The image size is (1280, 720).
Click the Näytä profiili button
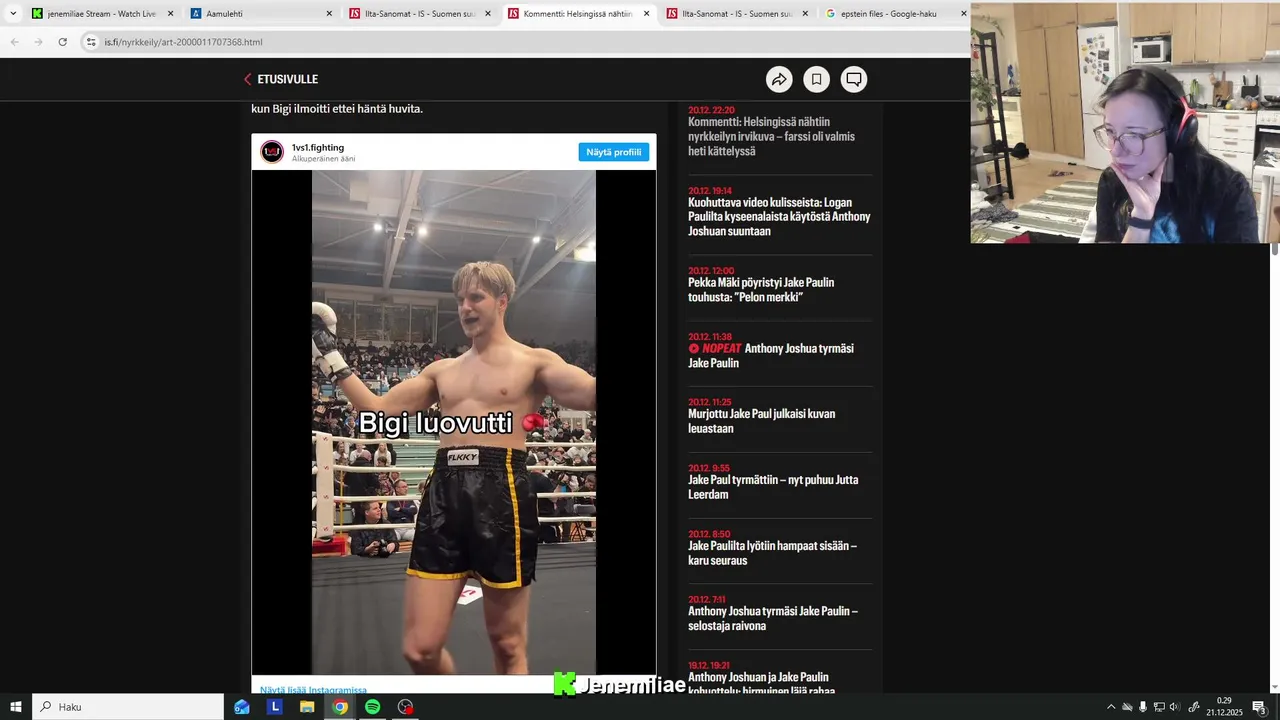pos(613,152)
